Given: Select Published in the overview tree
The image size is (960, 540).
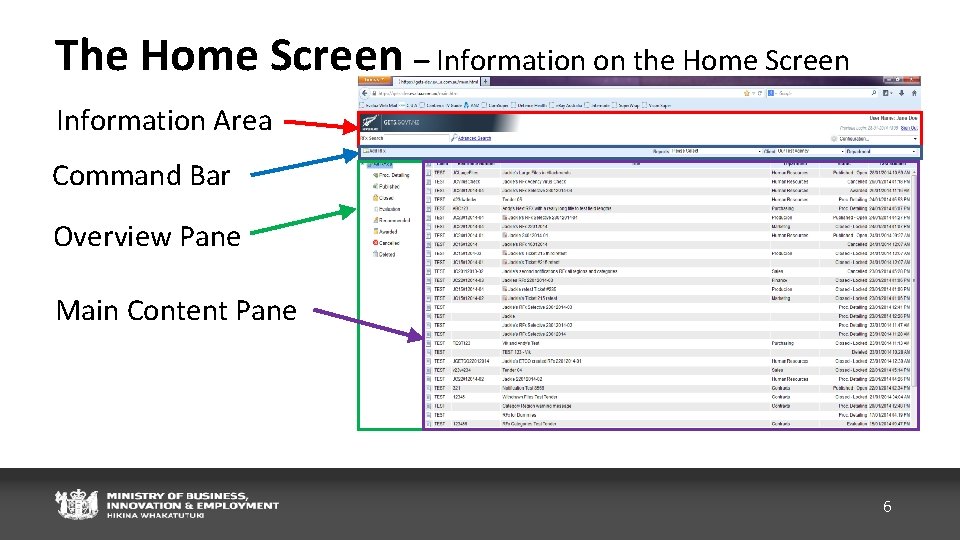Looking at the screenshot, I should [x=386, y=186].
